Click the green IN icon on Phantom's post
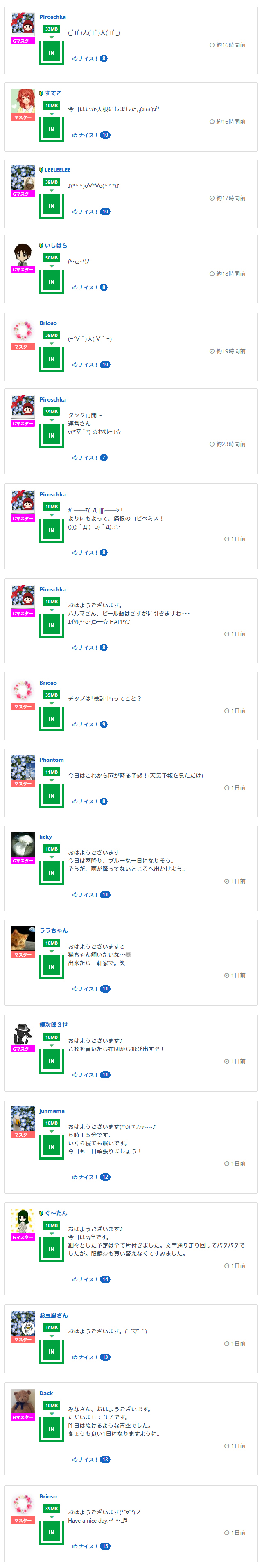This screenshot has height=1568, width=262. (x=51, y=796)
